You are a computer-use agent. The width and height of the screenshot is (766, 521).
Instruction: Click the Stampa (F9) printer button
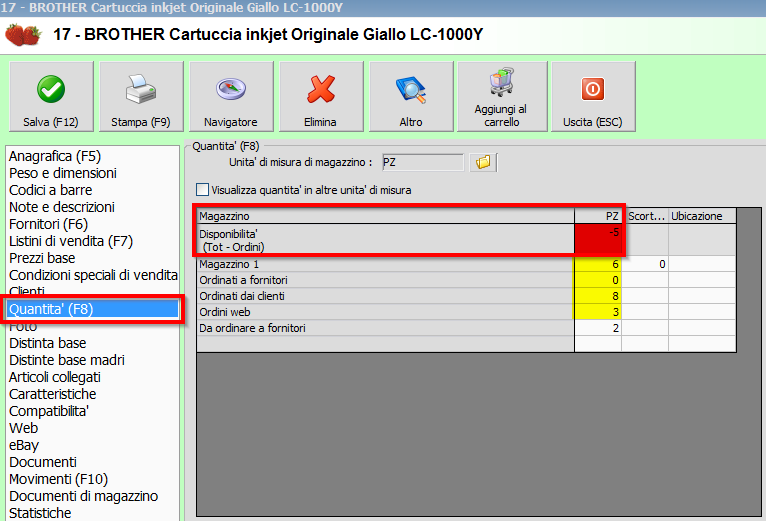141,96
